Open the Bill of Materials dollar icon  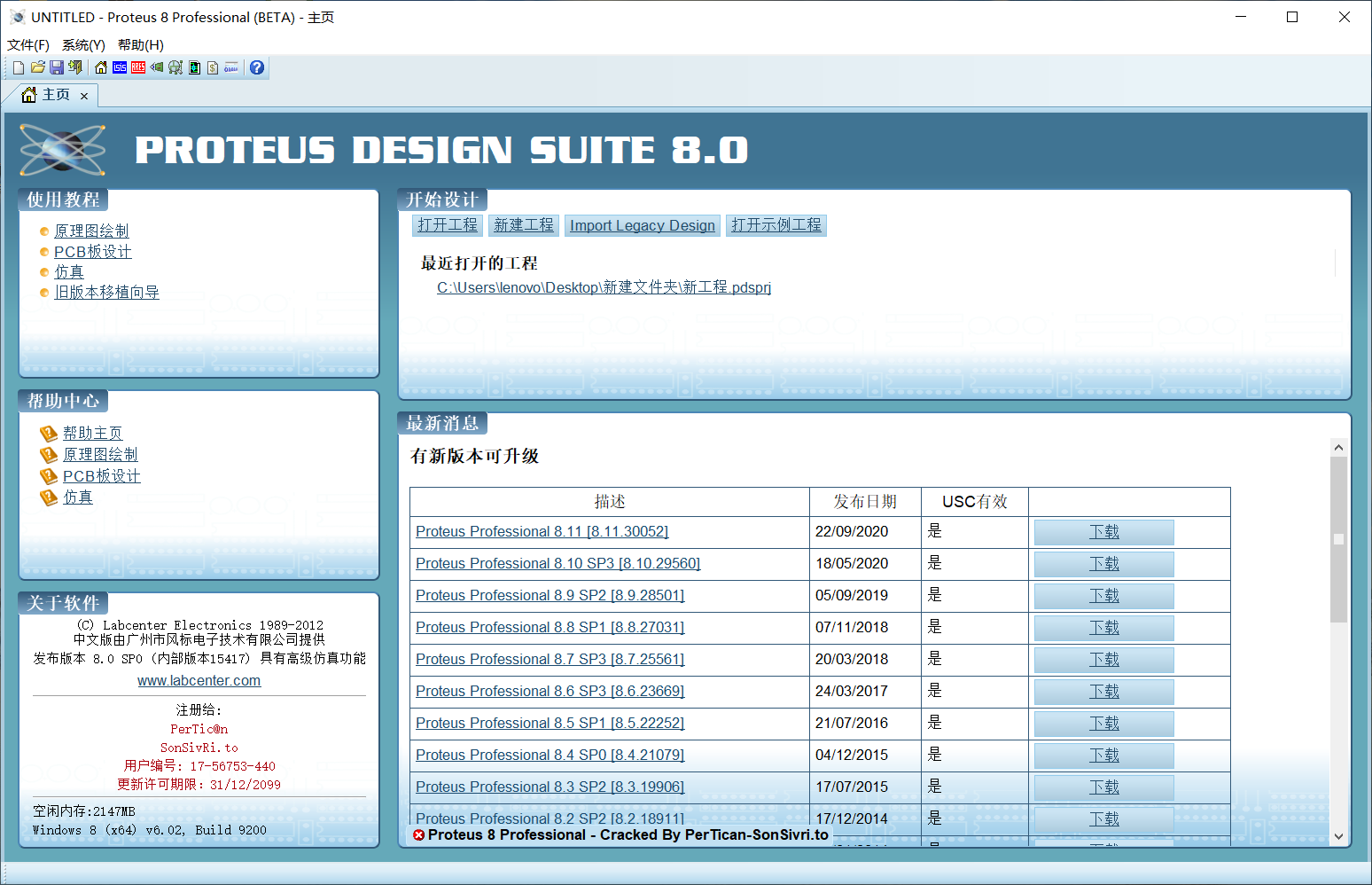[213, 67]
